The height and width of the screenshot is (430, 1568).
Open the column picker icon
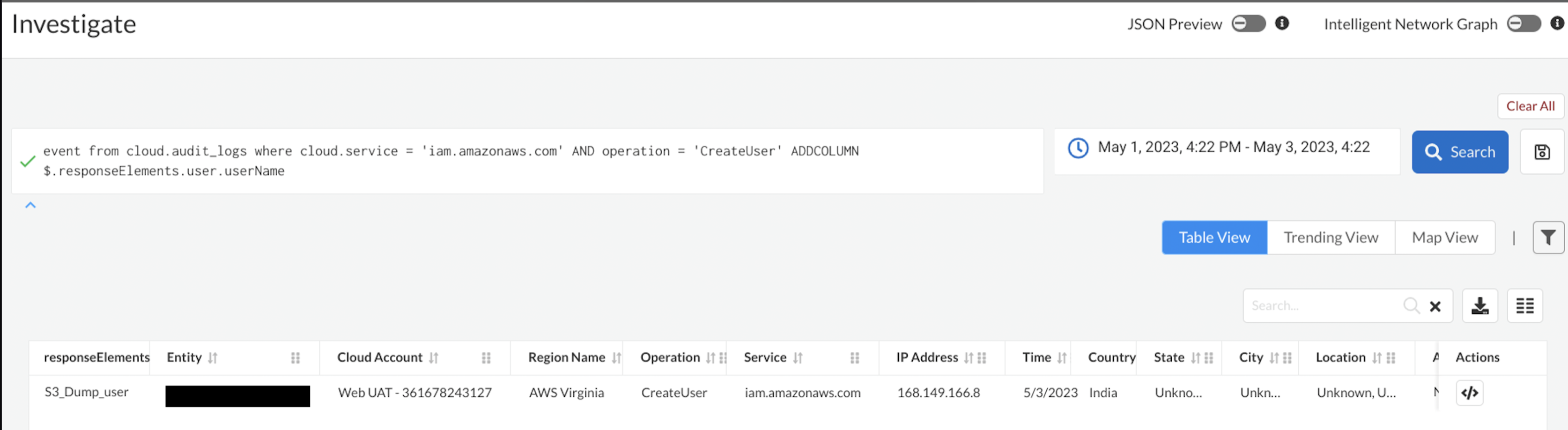[1524, 306]
